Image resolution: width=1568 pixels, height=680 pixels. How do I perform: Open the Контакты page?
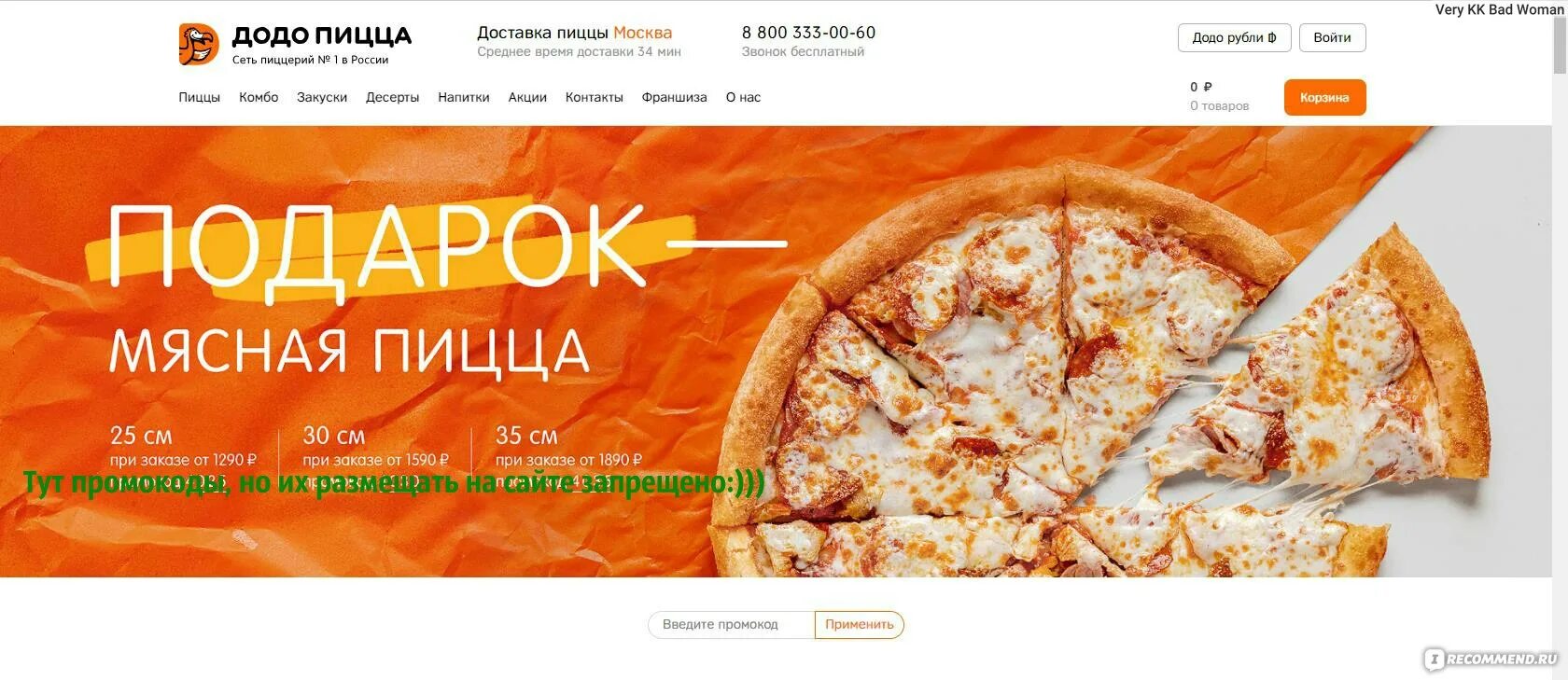pyautogui.click(x=594, y=97)
